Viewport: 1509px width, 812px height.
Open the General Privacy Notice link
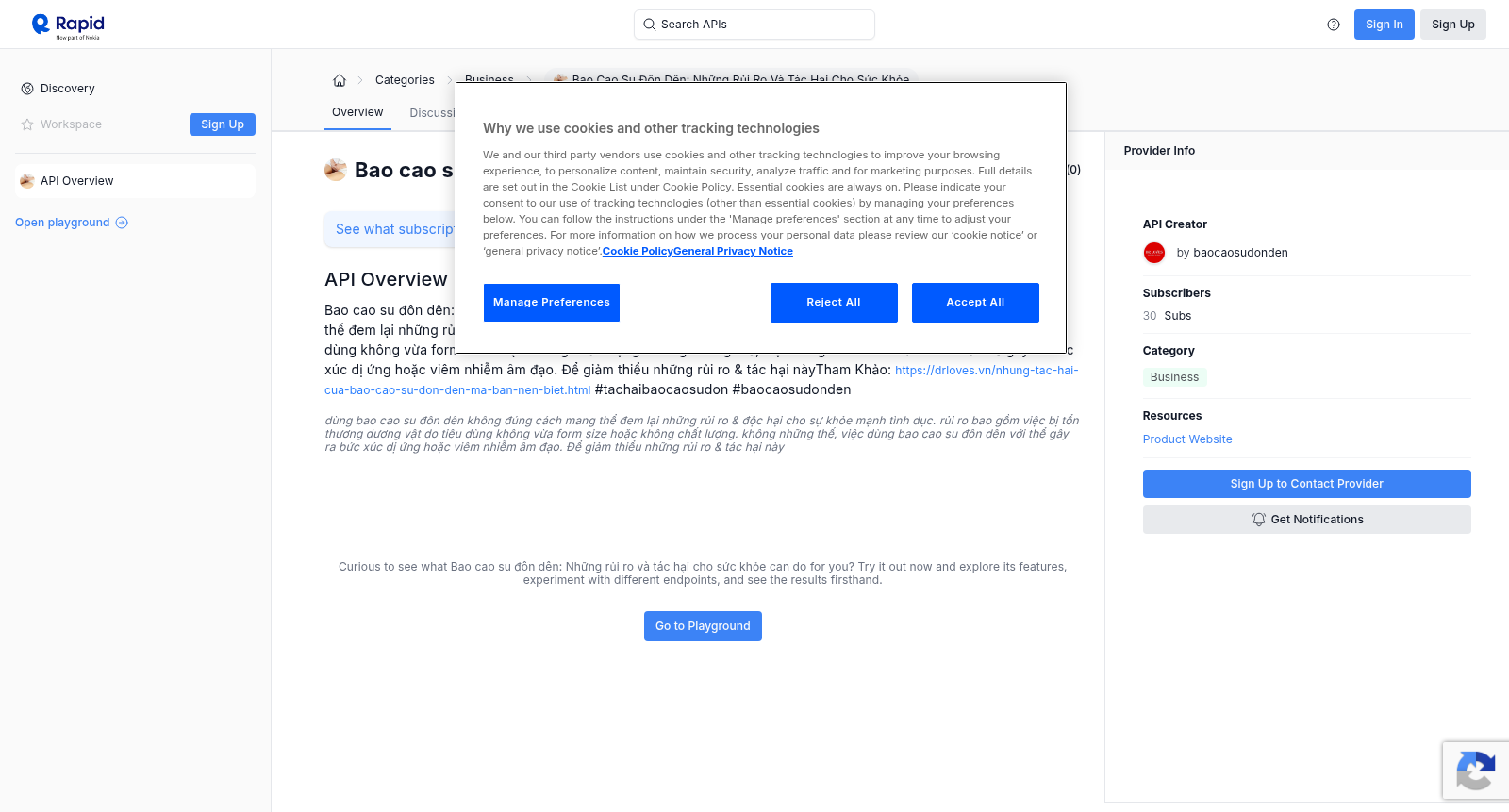(x=734, y=252)
